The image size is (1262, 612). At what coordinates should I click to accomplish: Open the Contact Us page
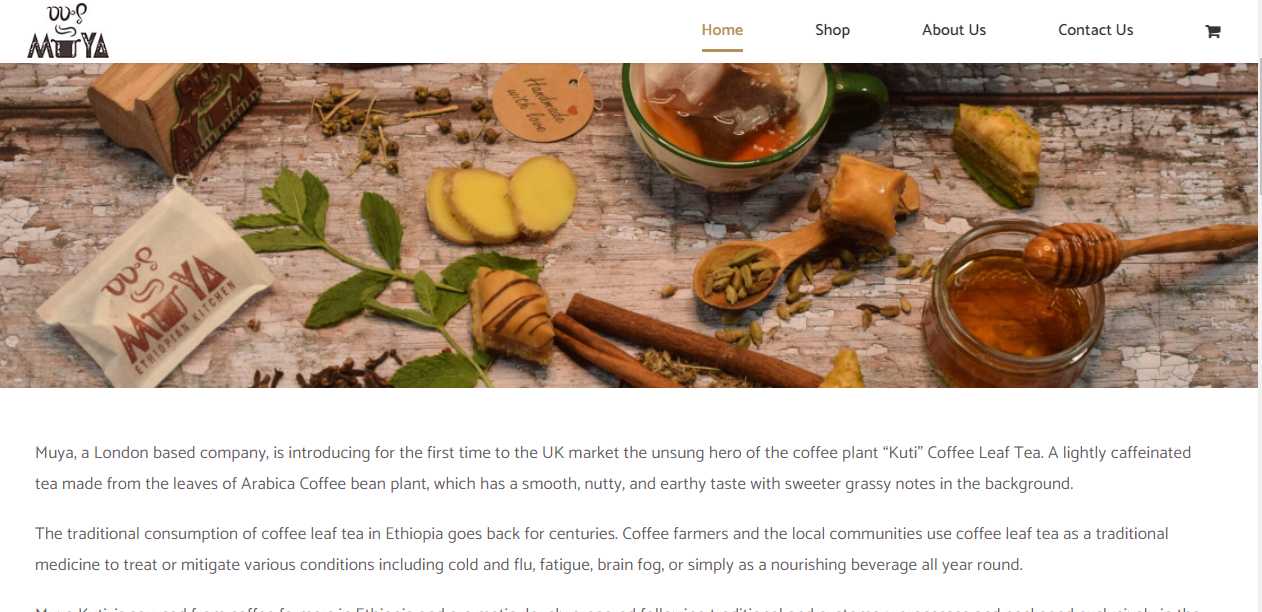[1095, 30]
